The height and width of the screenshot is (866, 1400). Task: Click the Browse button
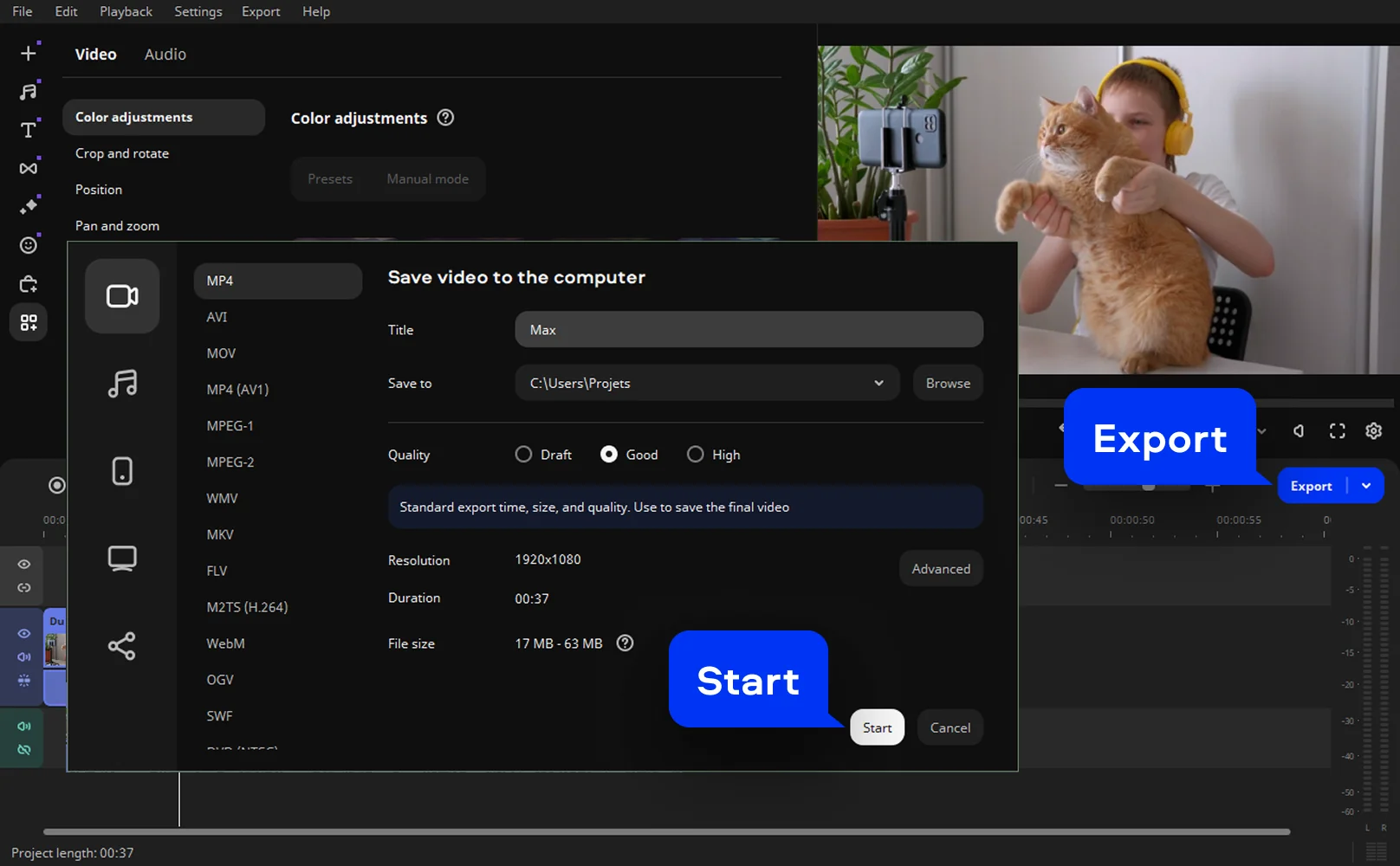(948, 383)
